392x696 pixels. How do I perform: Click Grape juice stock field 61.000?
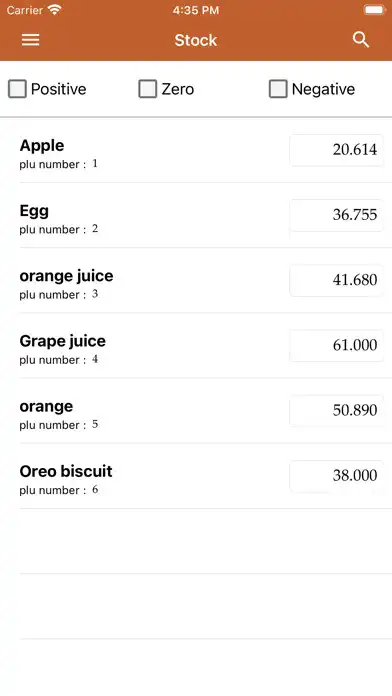click(x=337, y=346)
